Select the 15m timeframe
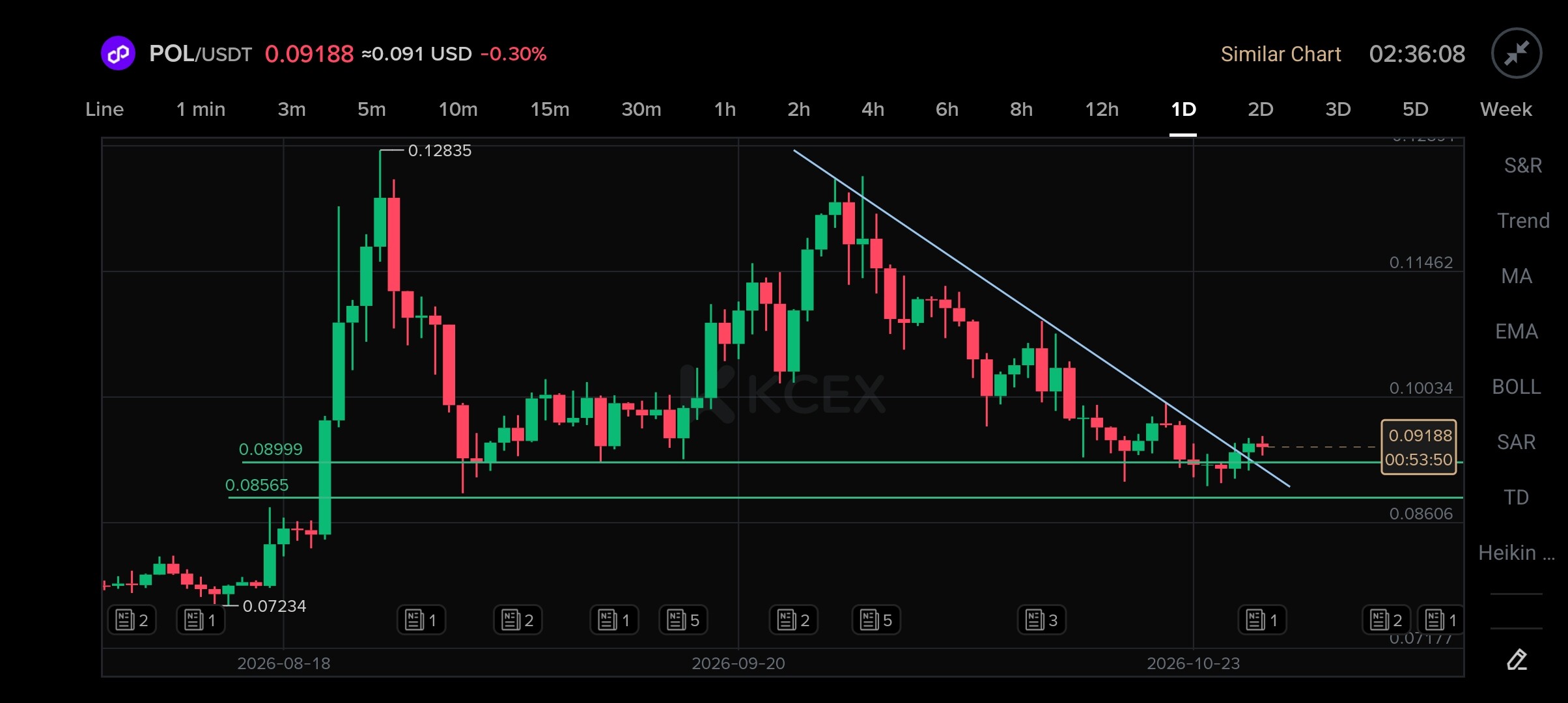Viewport: 1568px width, 703px height. pyautogui.click(x=550, y=109)
